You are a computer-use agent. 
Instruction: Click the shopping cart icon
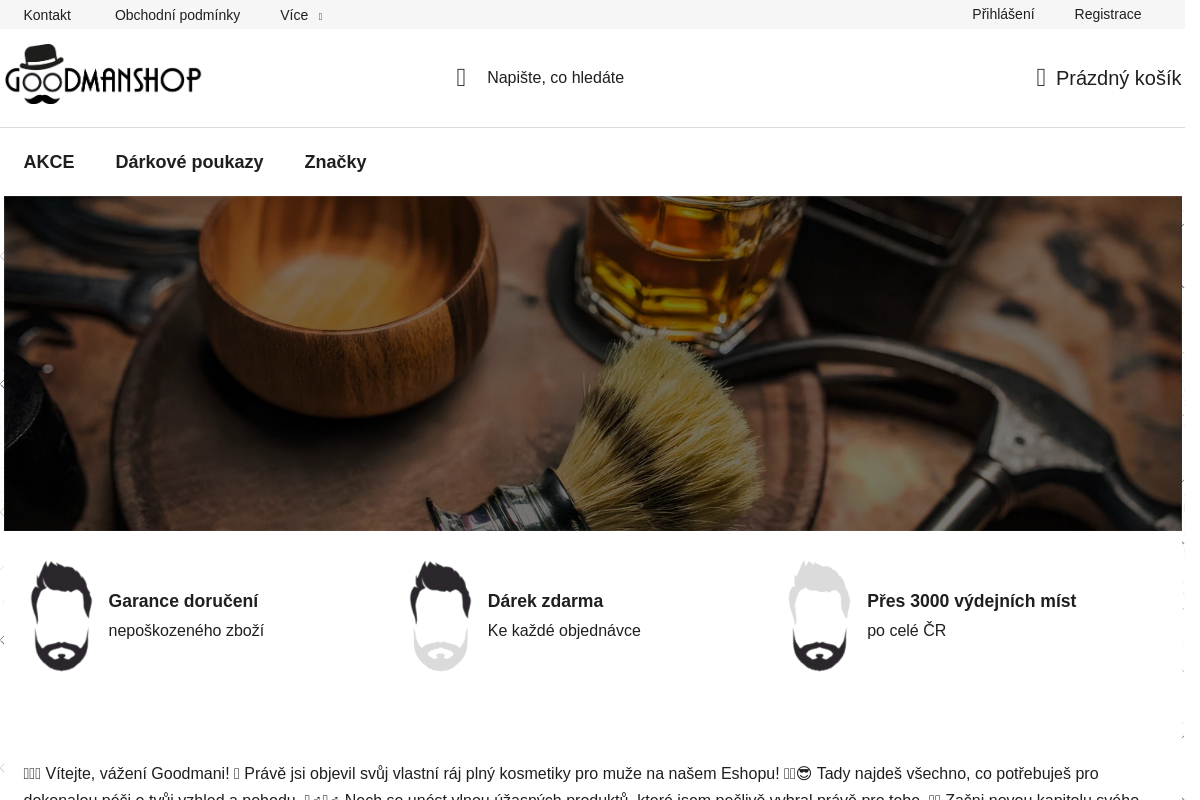click(x=1041, y=78)
